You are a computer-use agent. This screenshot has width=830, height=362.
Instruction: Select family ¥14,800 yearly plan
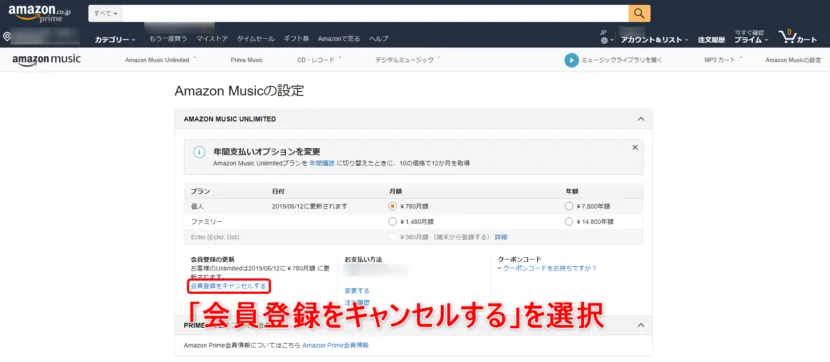coord(569,221)
